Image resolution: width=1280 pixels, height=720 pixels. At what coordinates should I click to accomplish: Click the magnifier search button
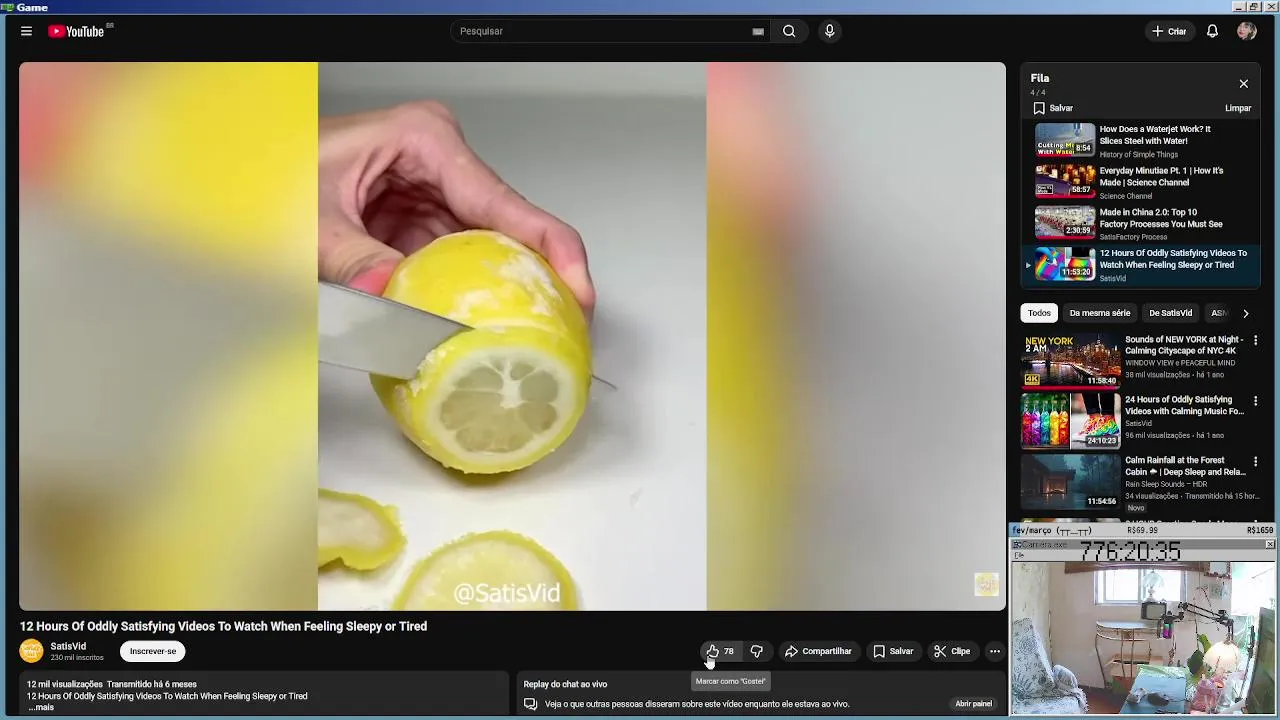tap(789, 31)
